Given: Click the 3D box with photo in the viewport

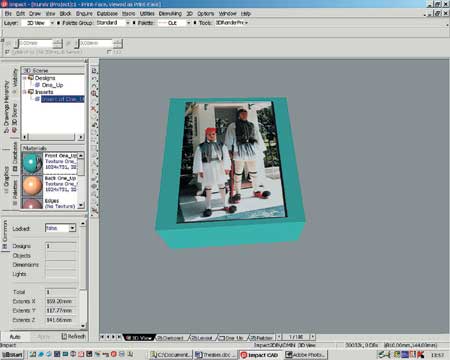Looking at the screenshot, I should point(230,172).
